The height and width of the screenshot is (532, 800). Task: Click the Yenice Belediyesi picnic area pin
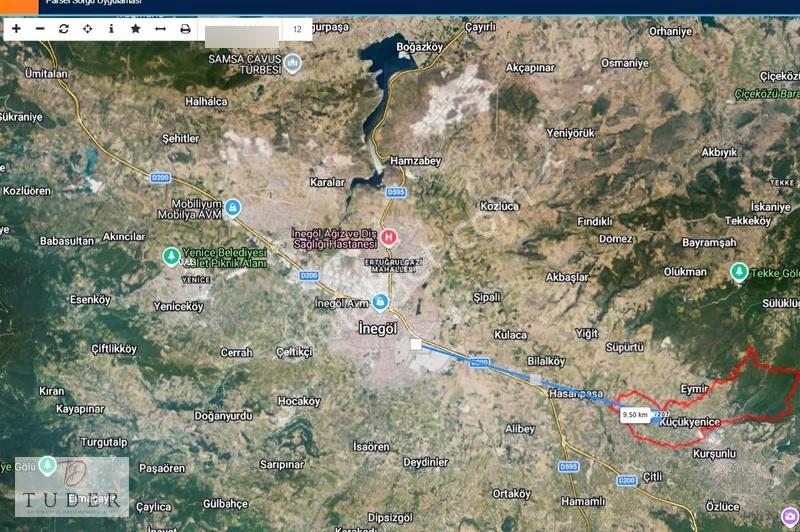point(171,256)
